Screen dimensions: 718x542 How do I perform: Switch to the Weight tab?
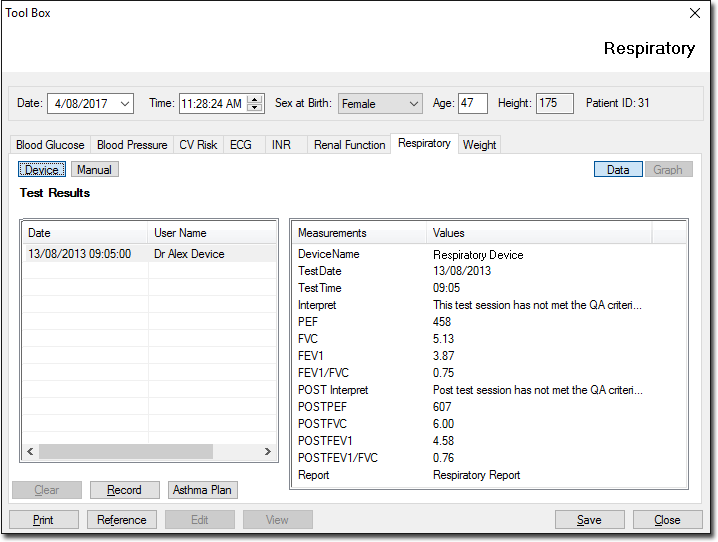coord(479,145)
